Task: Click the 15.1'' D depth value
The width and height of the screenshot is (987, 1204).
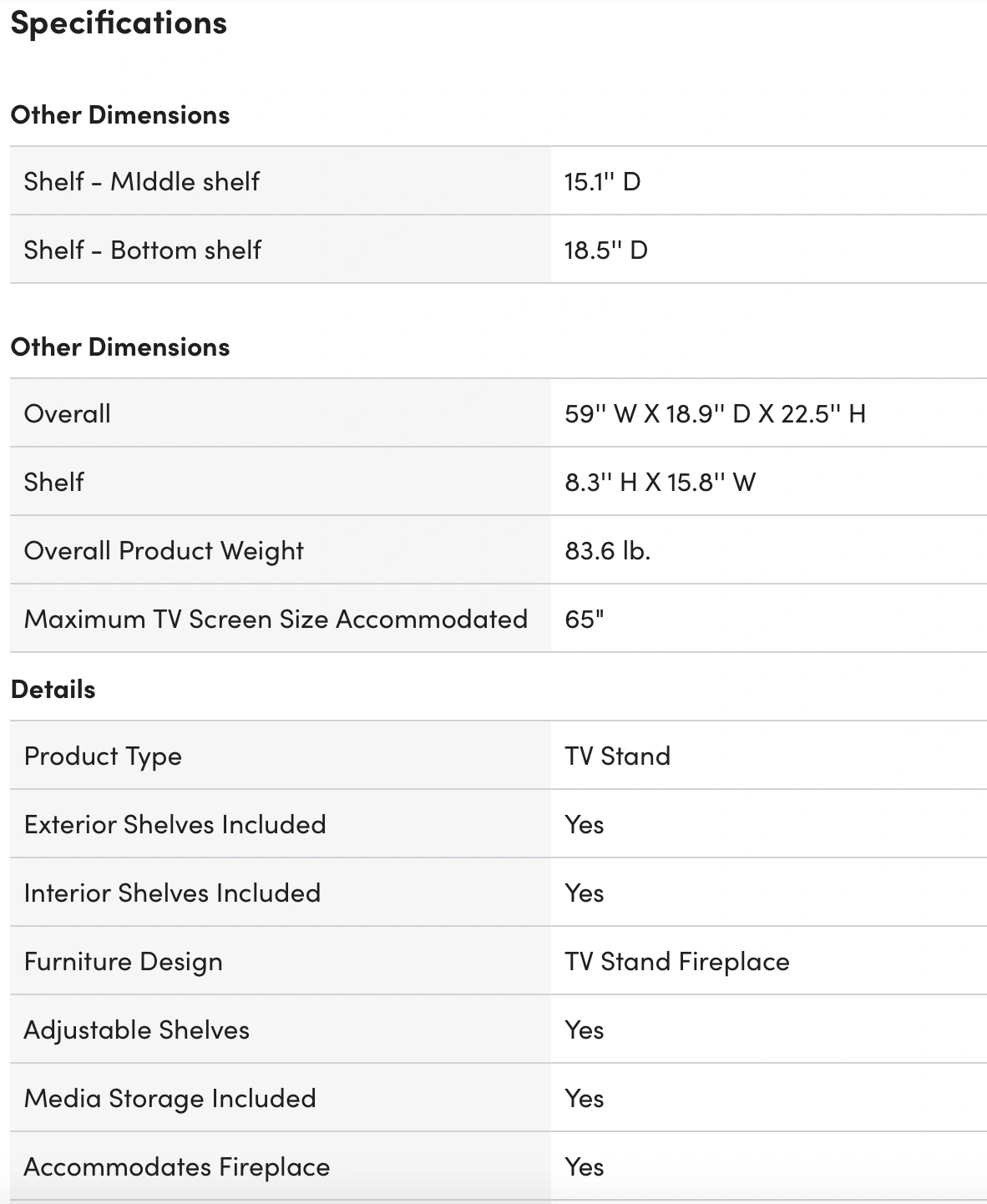Action: pyautogui.click(x=602, y=181)
